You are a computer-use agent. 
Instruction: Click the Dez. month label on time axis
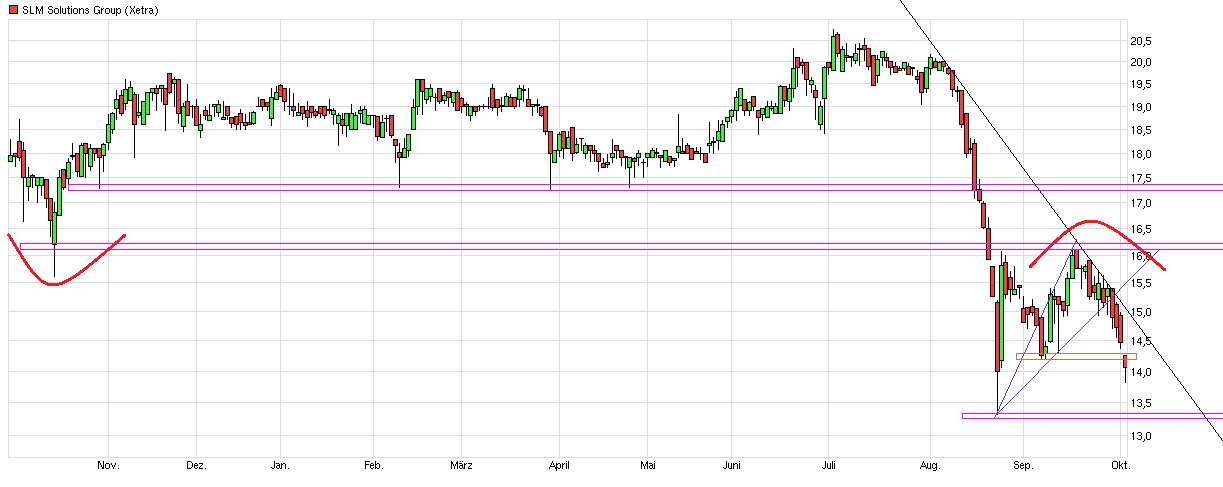pos(197,466)
